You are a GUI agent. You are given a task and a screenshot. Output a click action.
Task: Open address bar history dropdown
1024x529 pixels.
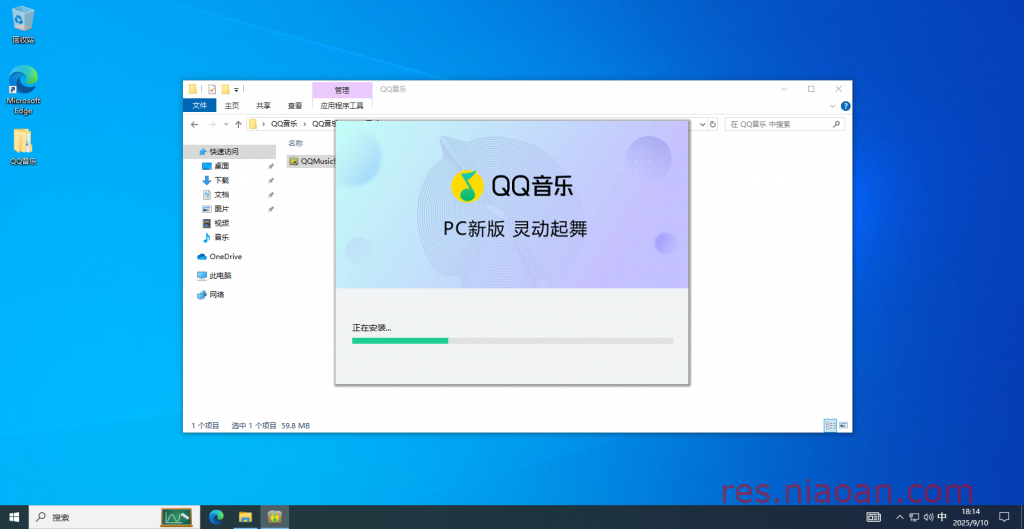pyautogui.click(x=703, y=124)
